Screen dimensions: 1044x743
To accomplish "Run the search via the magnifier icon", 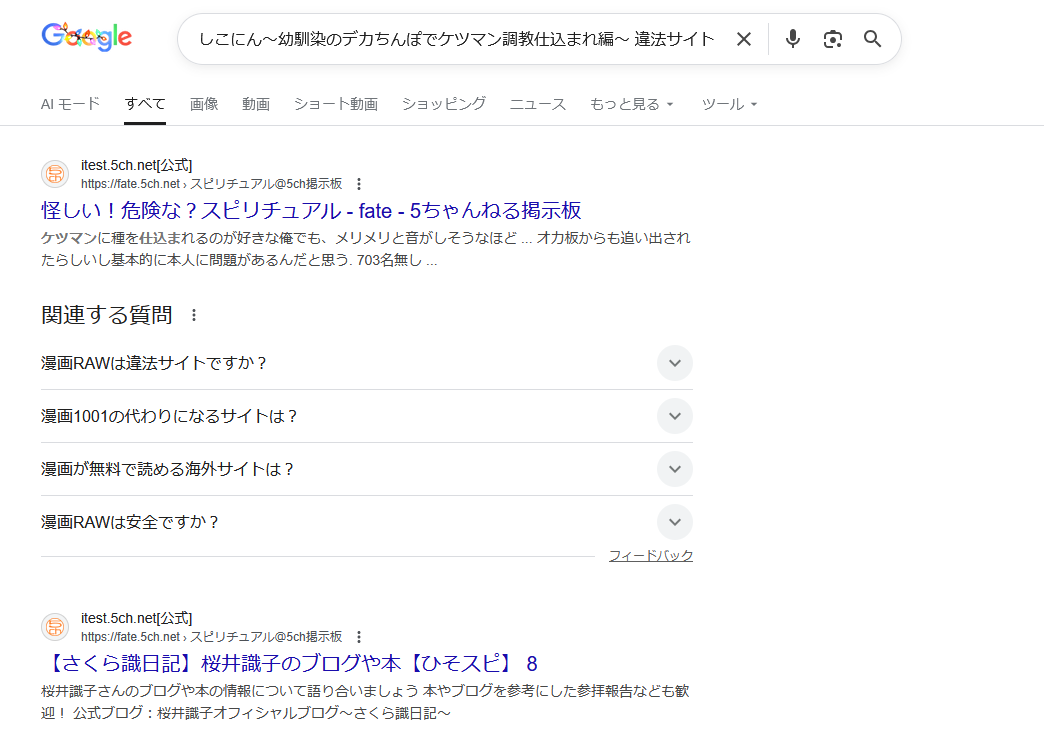I will (x=872, y=38).
